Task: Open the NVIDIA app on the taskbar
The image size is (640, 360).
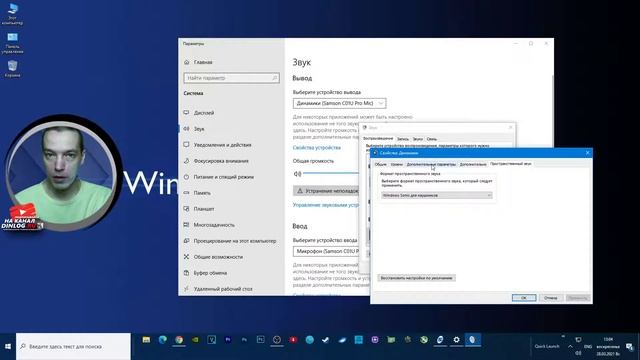Action: [x=195, y=340]
